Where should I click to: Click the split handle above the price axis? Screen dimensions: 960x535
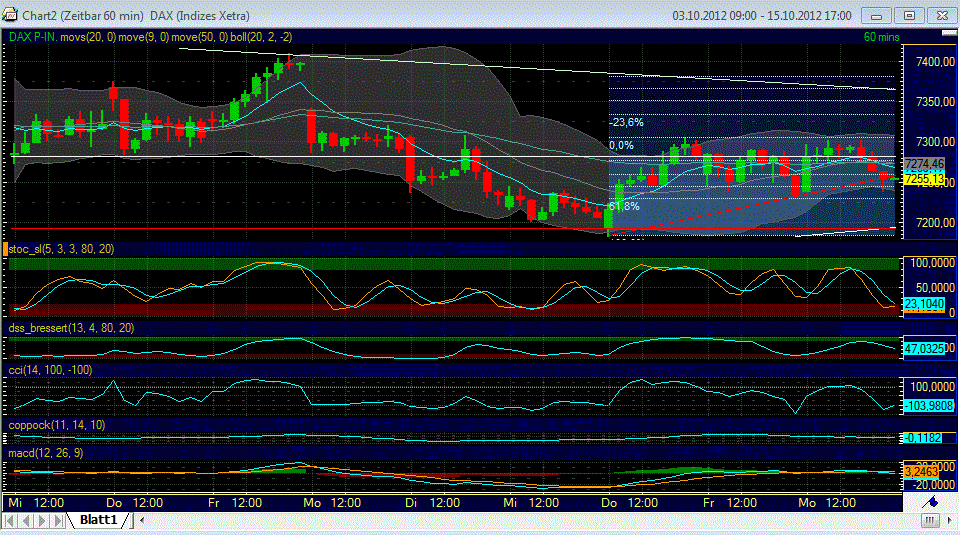point(949,33)
